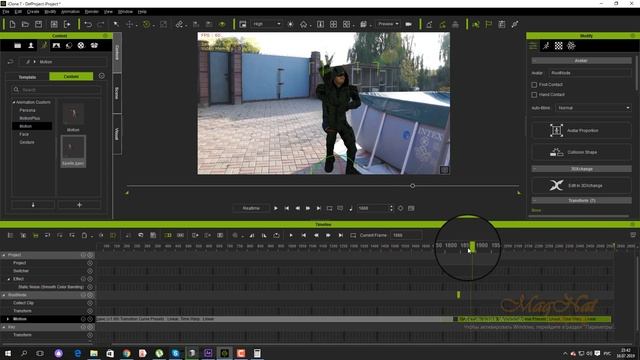Collapse the Effect track in timeline
Viewport: 640px width, 360px height.
pyautogui.click(x=9, y=279)
